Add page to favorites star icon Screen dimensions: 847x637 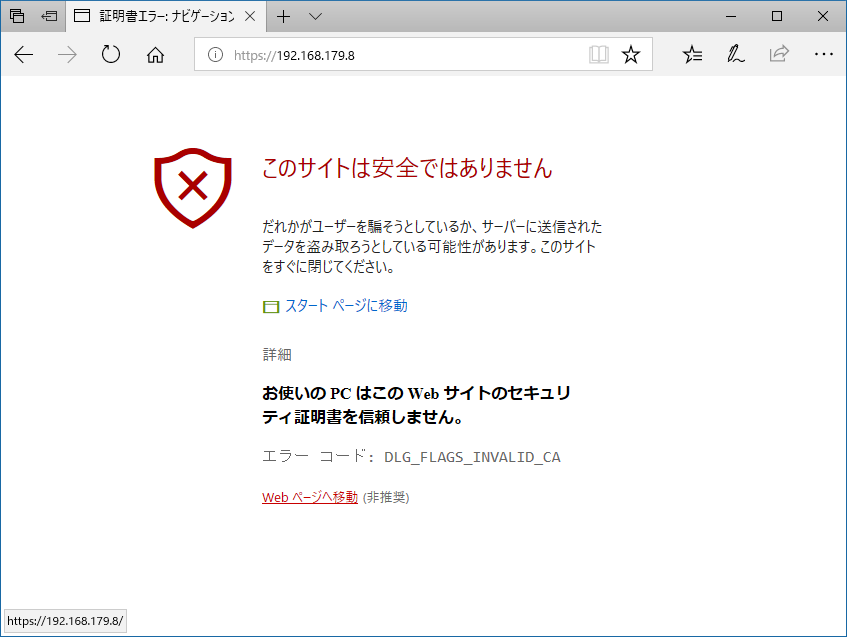click(x=631, y=55)
